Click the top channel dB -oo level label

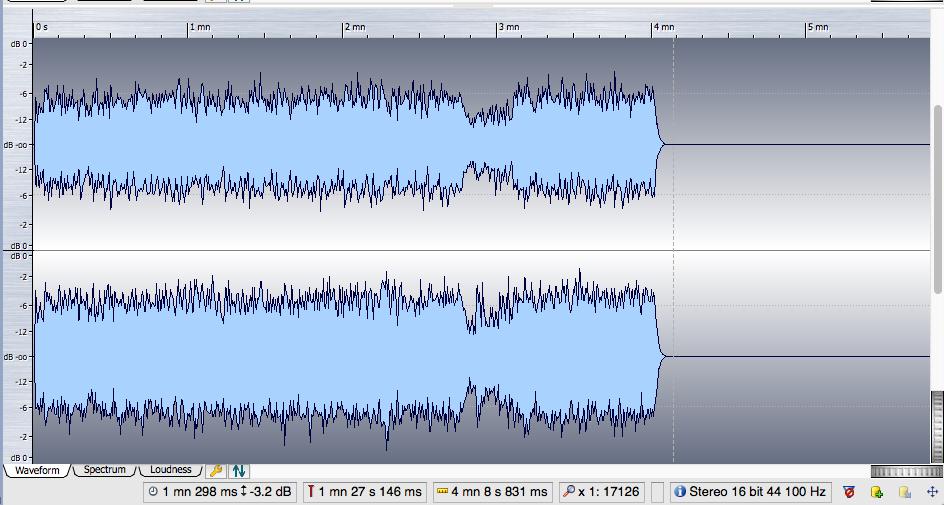(16, 145)
